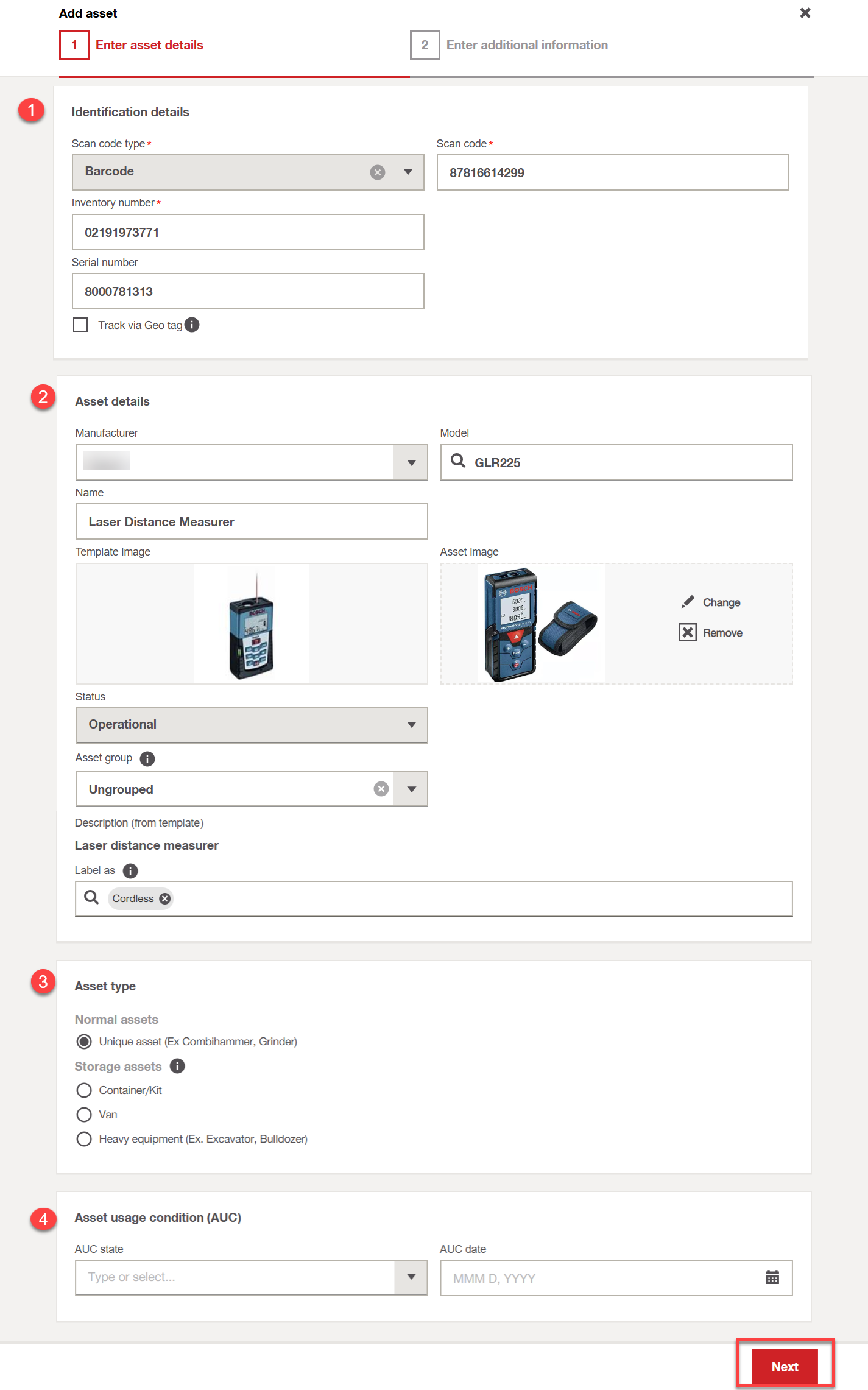Click the Storage assets info icon

(177, 1066)
